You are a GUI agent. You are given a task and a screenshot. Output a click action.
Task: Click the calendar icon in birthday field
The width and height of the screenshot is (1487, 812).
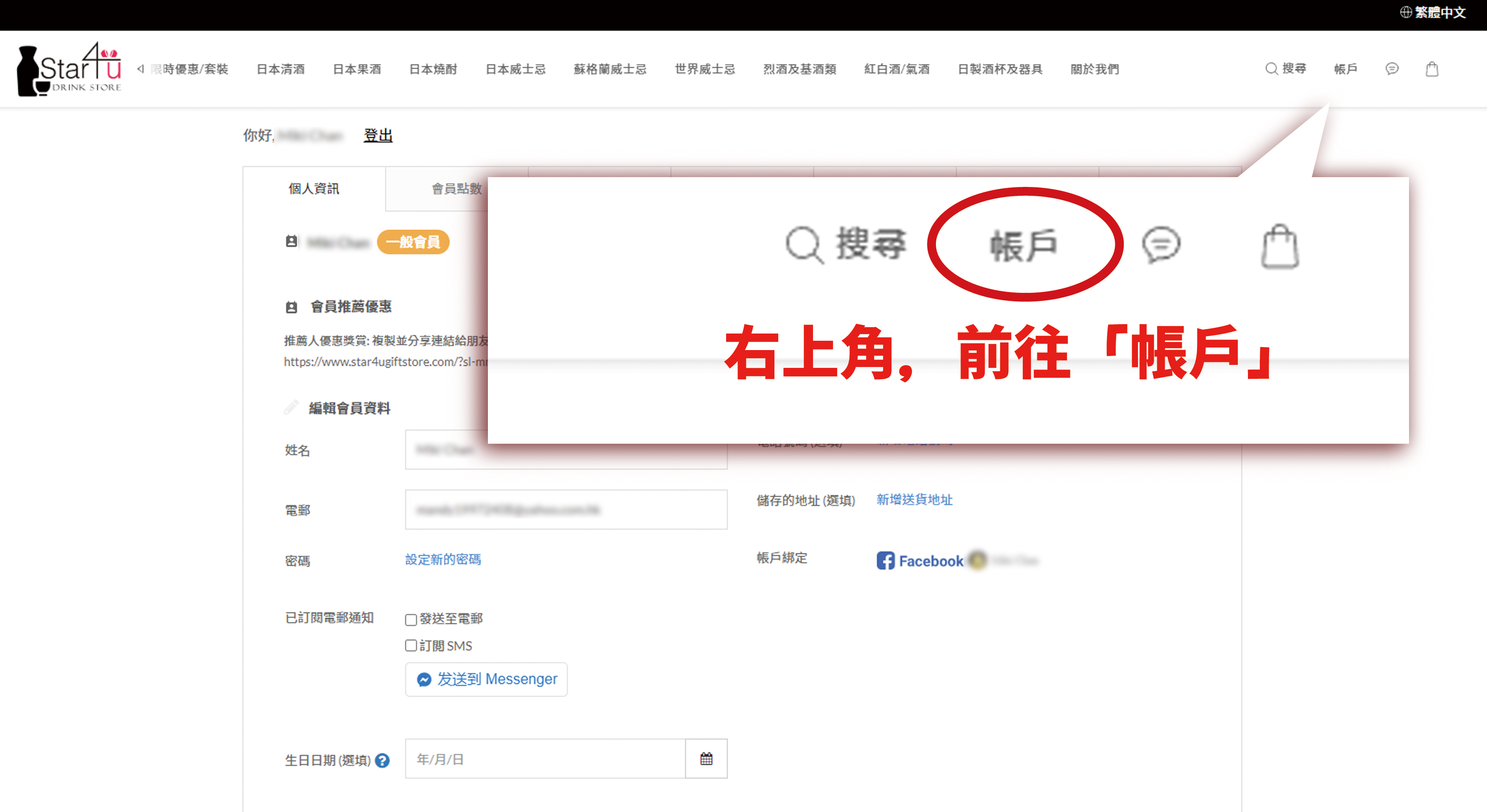pyautogui.click(x=706, y=758)
